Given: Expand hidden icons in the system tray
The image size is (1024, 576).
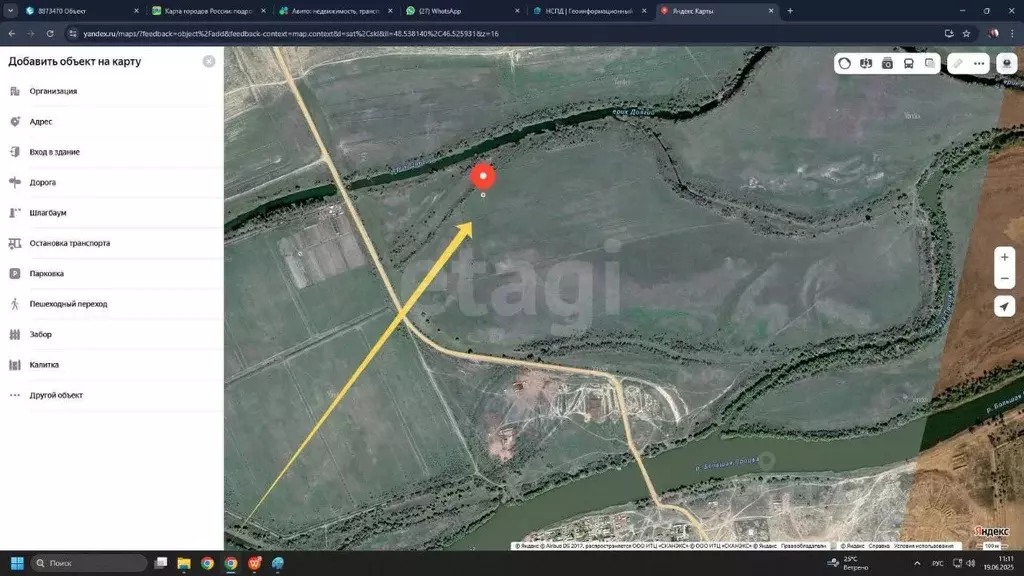Looking at the screenshot, I should [x=917, y=563].
